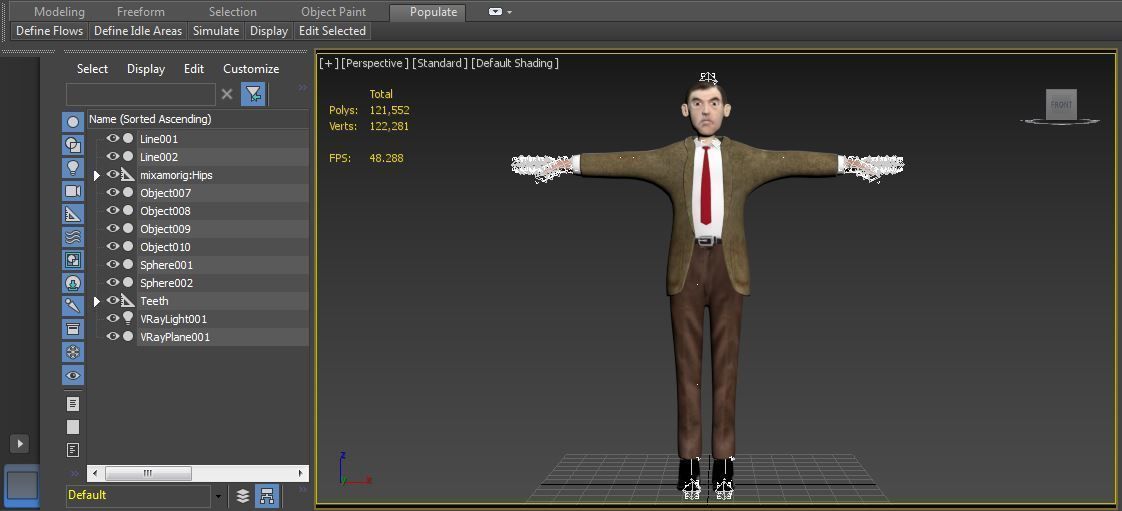Click the horizontal scrollbar thumb in explorer
Screen dimensions: 1122x511
pyautogui.click(x=148, y=473)
